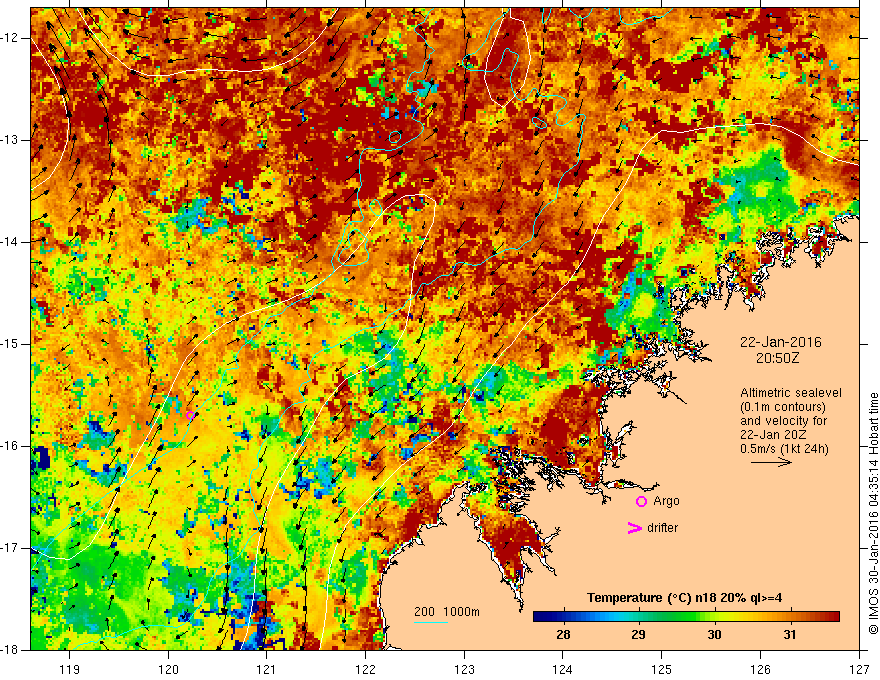This screenshot has width=880, height=680.
Task: Click latitude axis label -12
Action: (10, 38)
